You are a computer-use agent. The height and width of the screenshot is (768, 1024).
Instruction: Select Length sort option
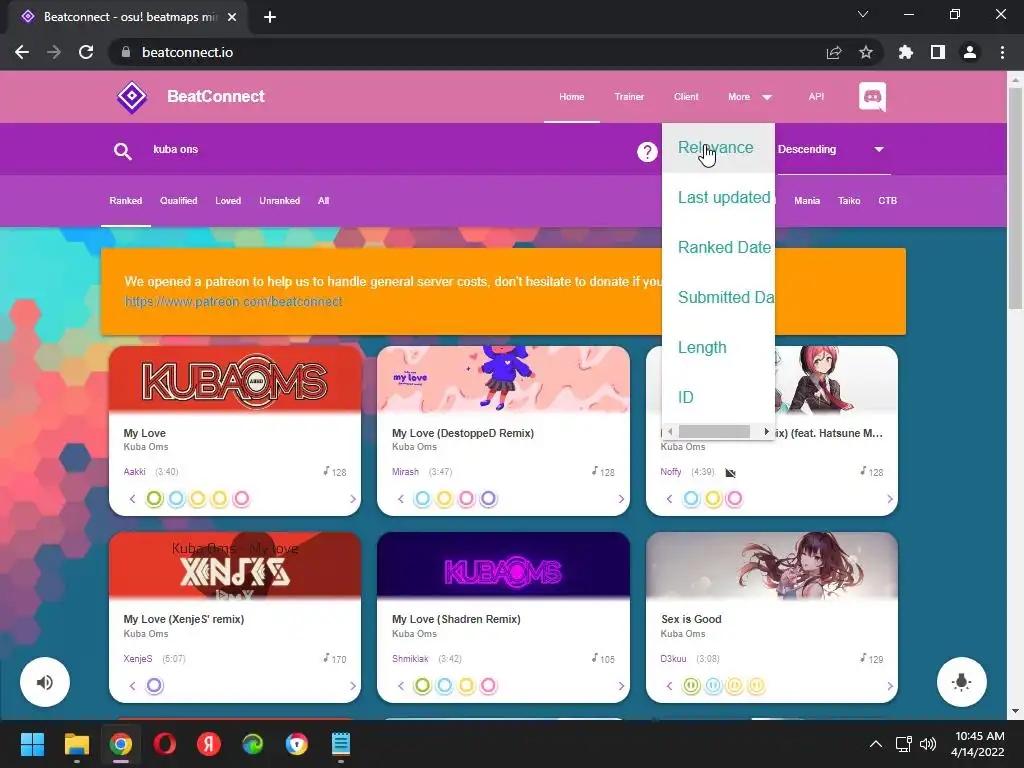tap(718, 347)
